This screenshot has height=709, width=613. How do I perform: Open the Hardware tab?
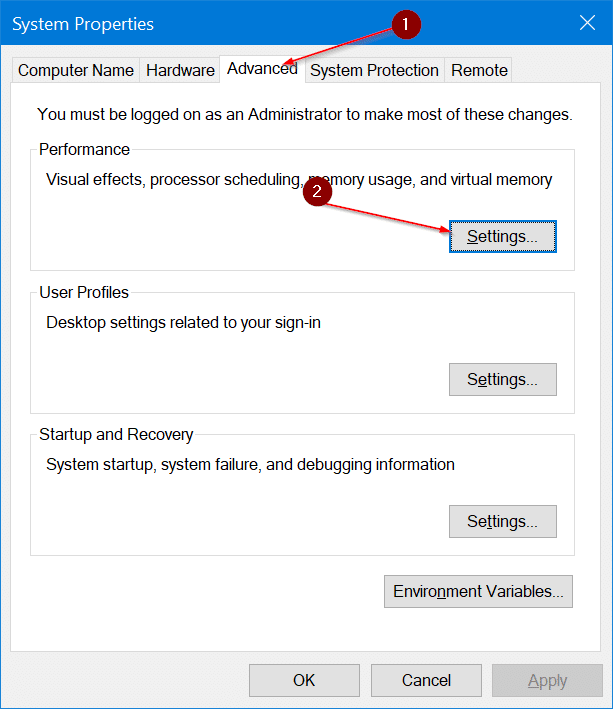pyautogui.click(x=180, y=71)
